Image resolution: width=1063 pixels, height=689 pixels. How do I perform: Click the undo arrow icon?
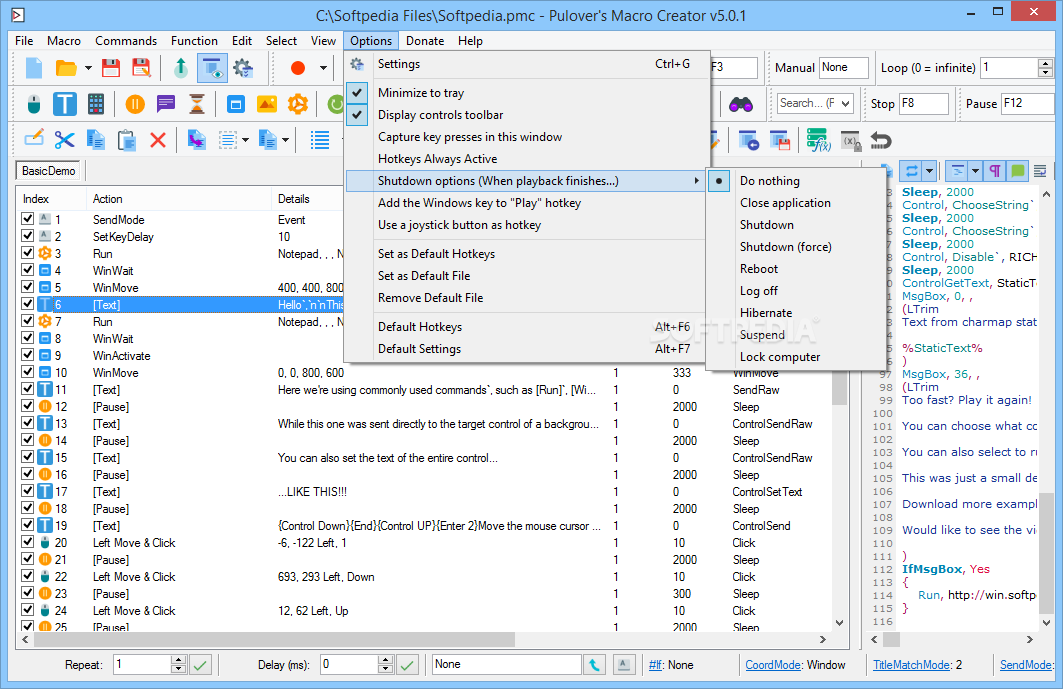[880, 140]
